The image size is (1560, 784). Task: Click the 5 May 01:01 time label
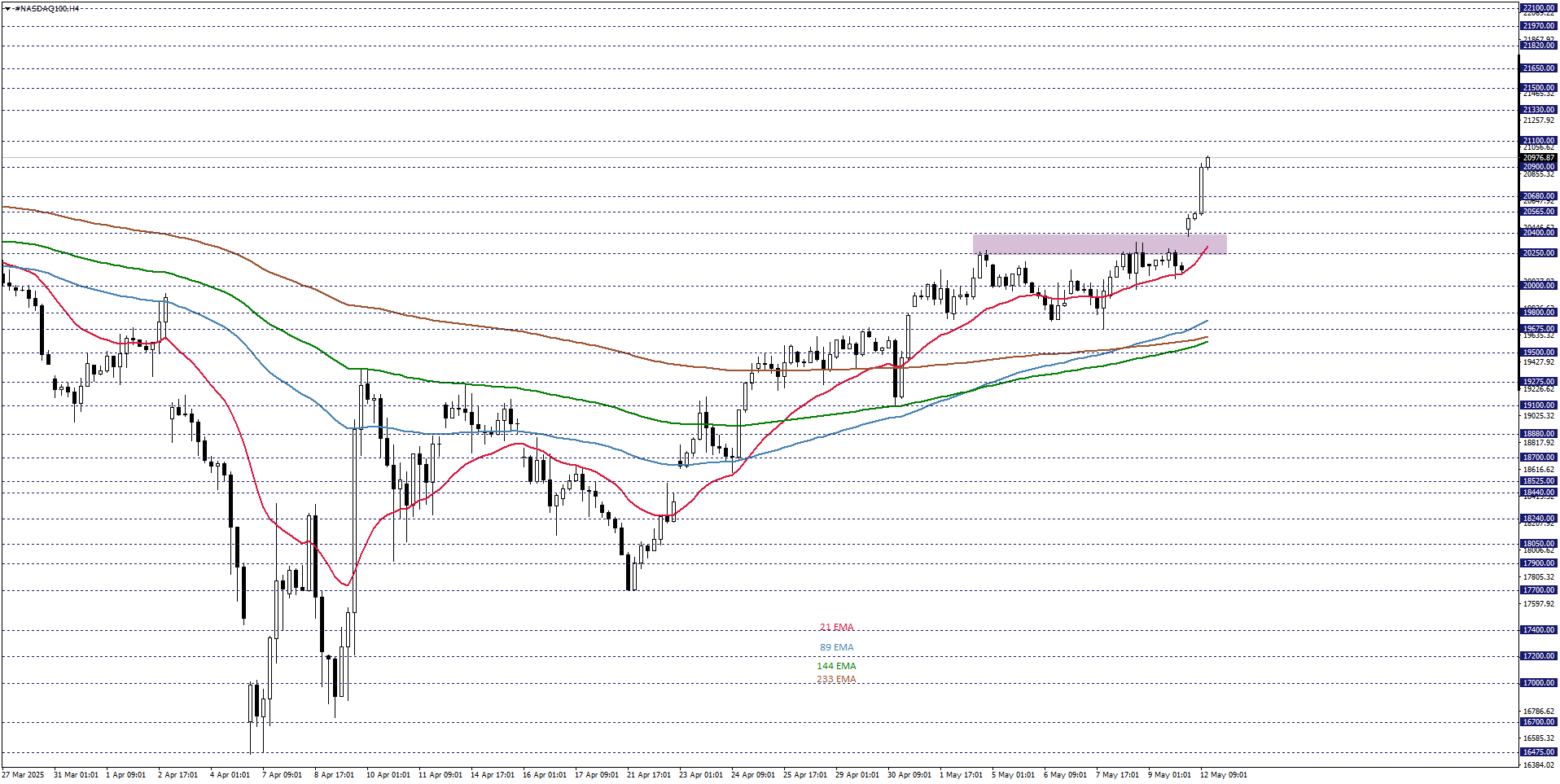tap(1013, 775)
